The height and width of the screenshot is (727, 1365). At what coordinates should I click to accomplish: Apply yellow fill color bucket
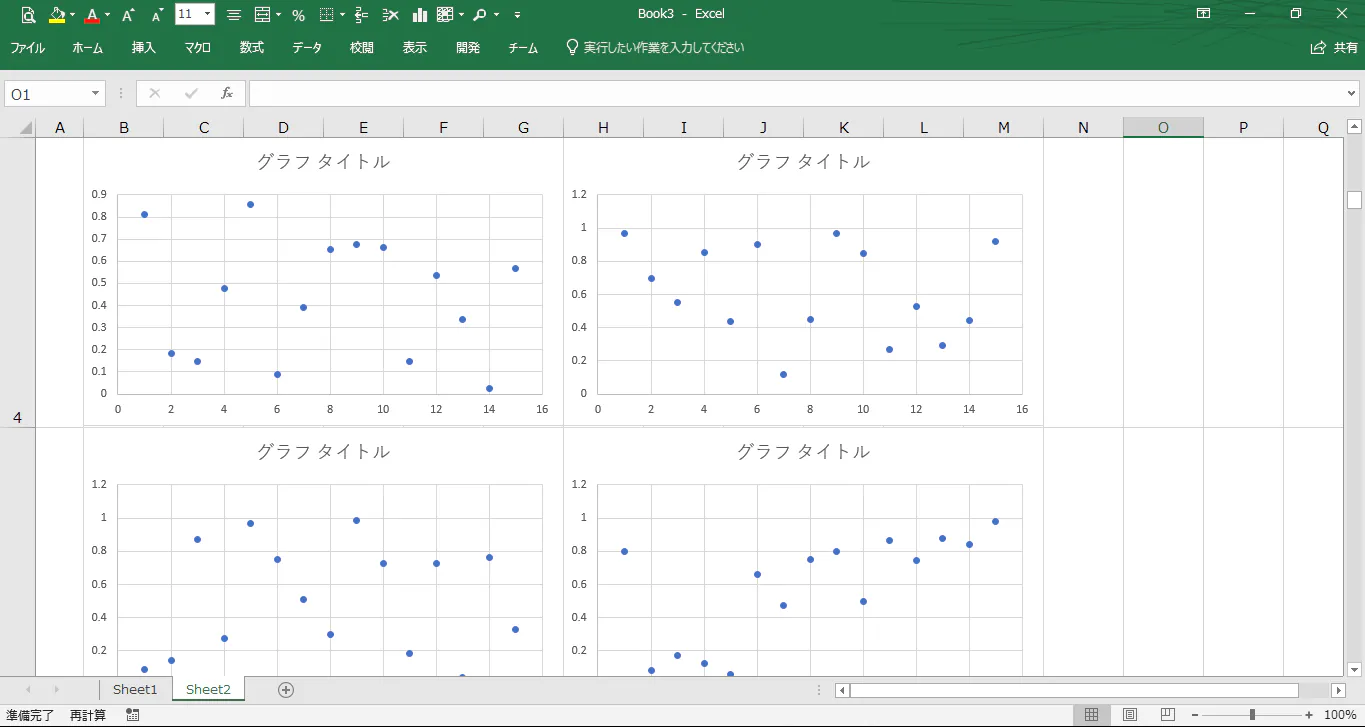(x=57, y=14)
